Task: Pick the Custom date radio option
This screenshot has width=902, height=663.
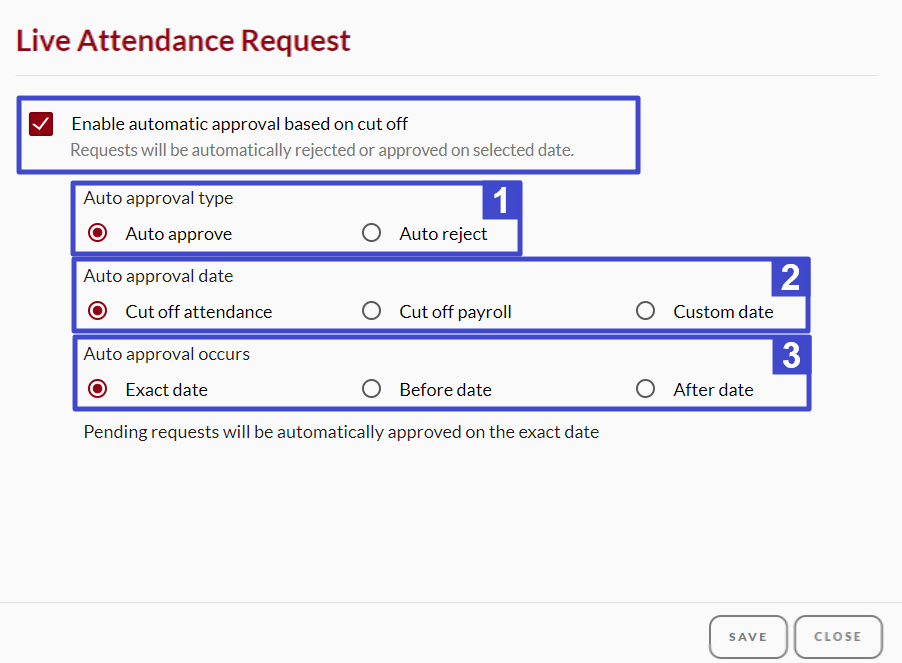Action: tap(645, 311)
